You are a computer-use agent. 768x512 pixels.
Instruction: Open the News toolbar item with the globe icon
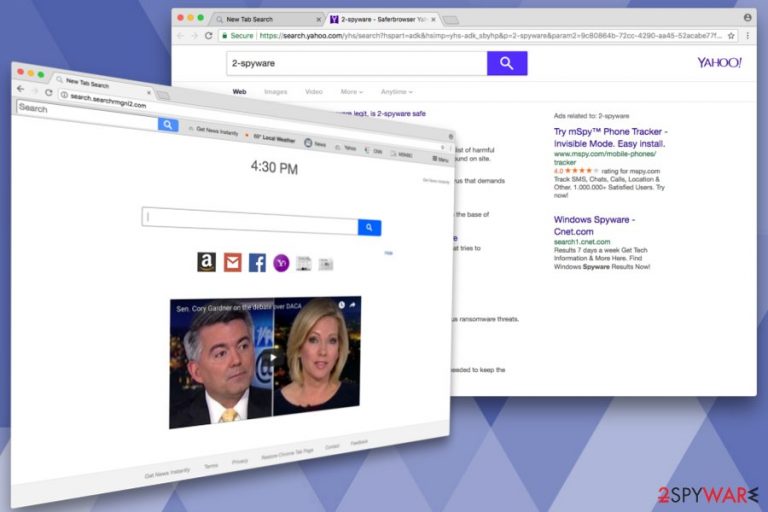click(315, 144)
